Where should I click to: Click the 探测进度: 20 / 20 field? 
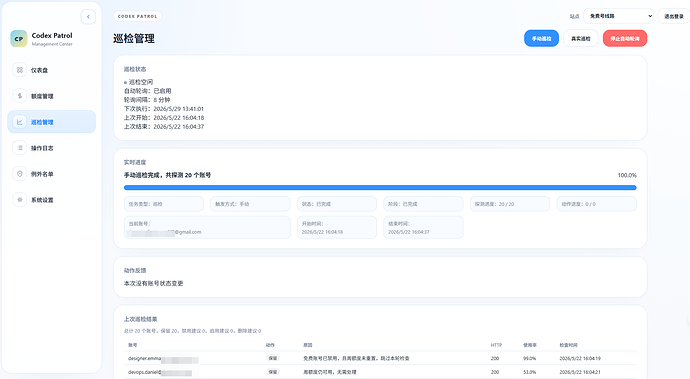[510, 204]
